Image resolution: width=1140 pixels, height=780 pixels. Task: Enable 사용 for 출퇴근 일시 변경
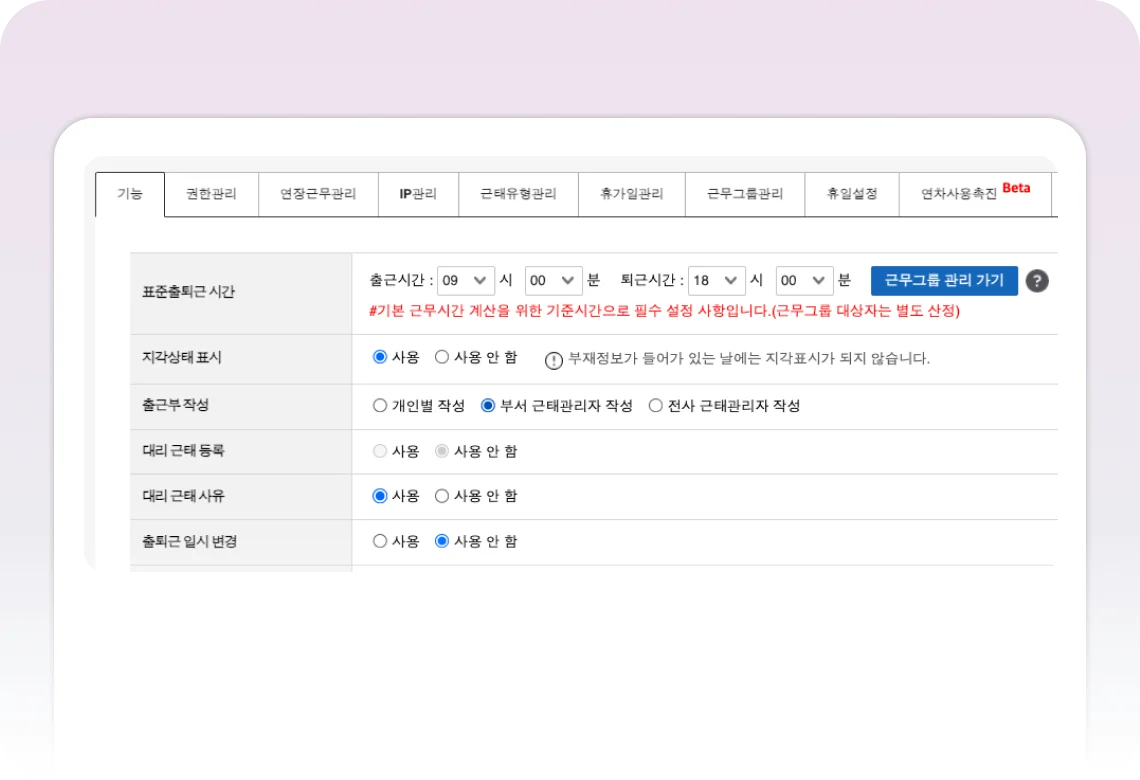coord(380,541)
